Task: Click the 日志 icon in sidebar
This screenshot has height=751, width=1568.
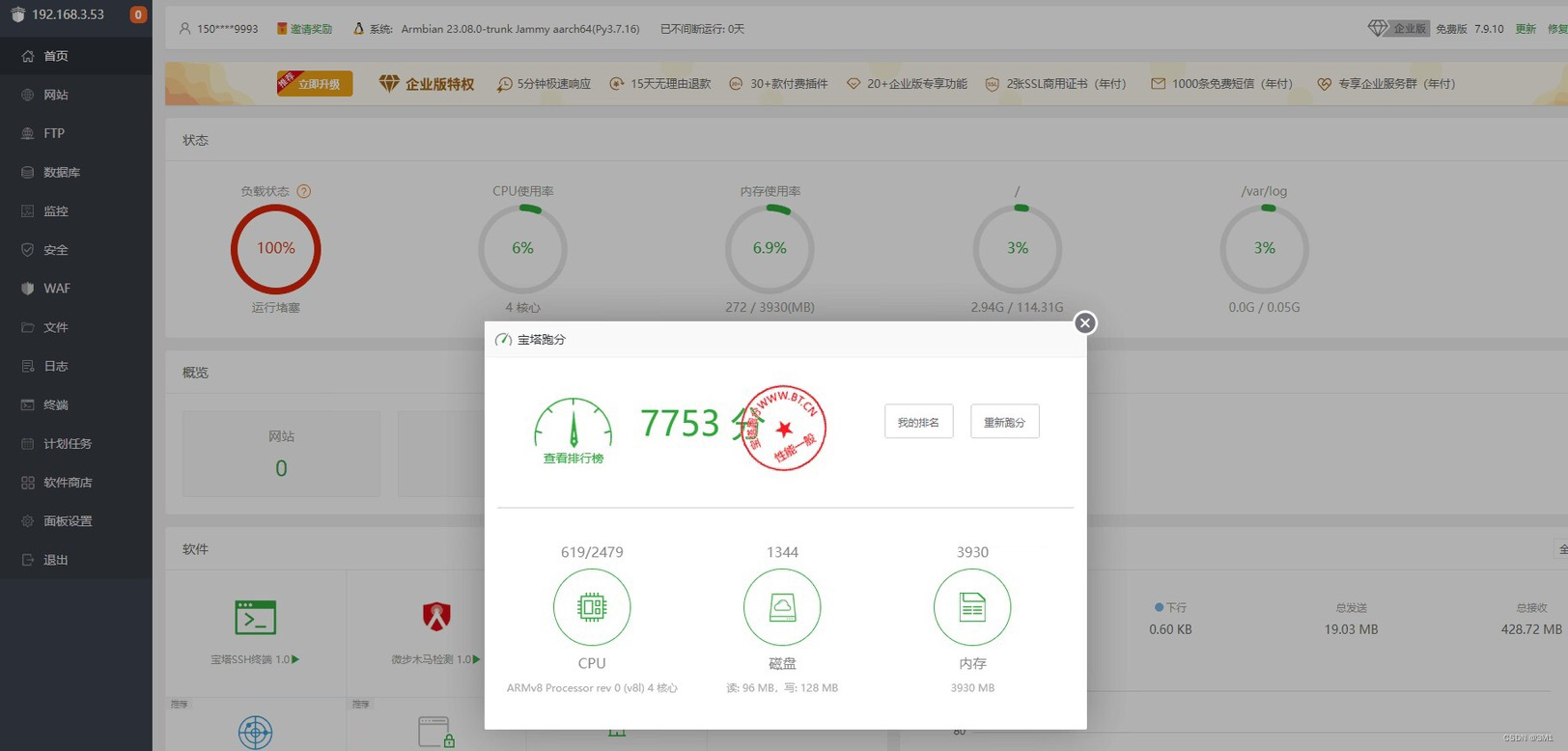Action: pos(27,366)
